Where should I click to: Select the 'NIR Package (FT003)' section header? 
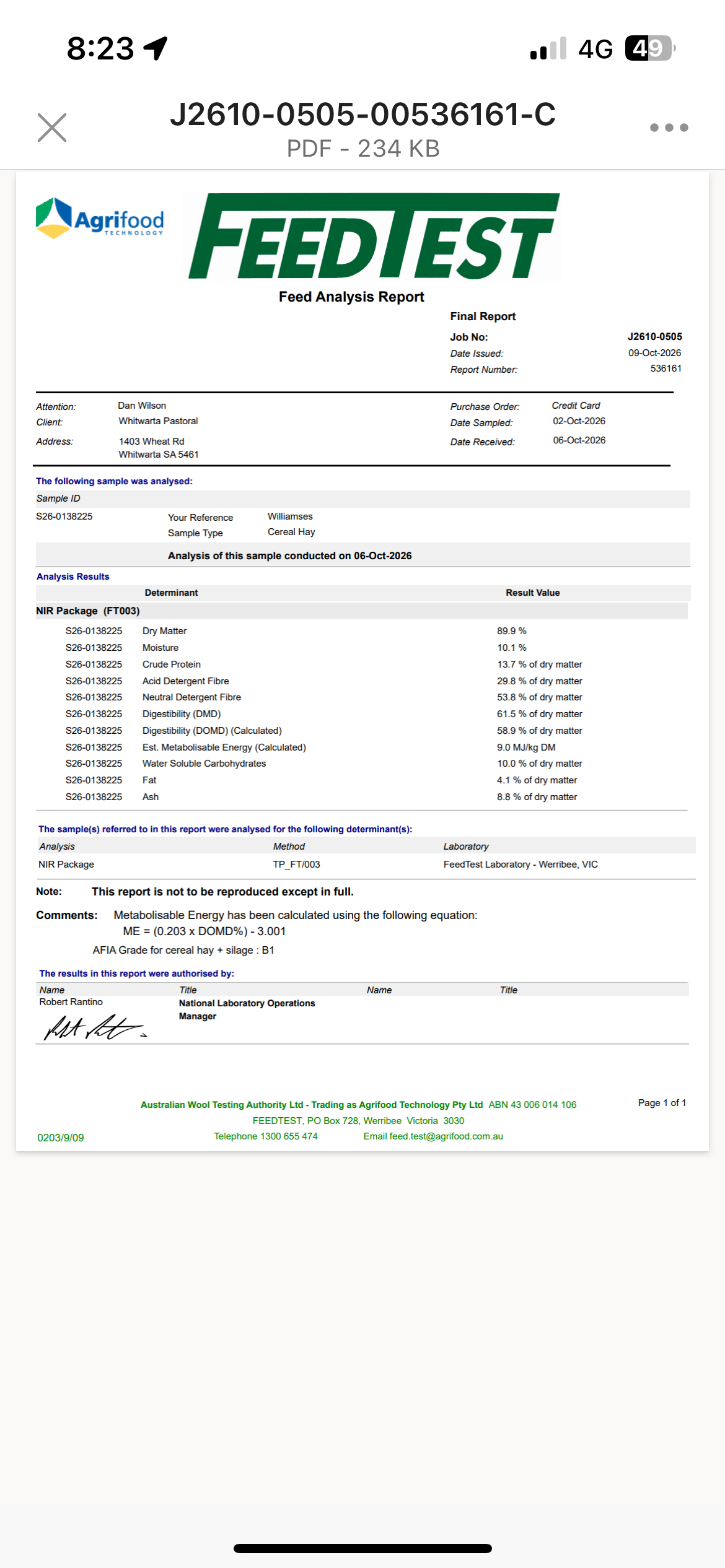coord(88,611)
